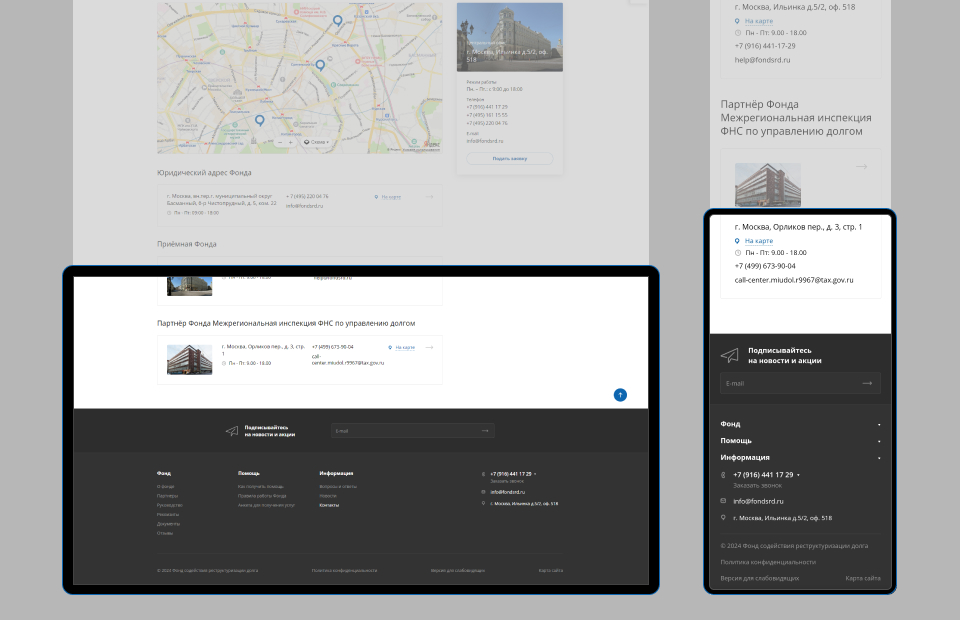Screen dimensions: 960x620
Task: Click envelope icon beside info@fondsrd.ru in mobile footer
Action: 723,501
